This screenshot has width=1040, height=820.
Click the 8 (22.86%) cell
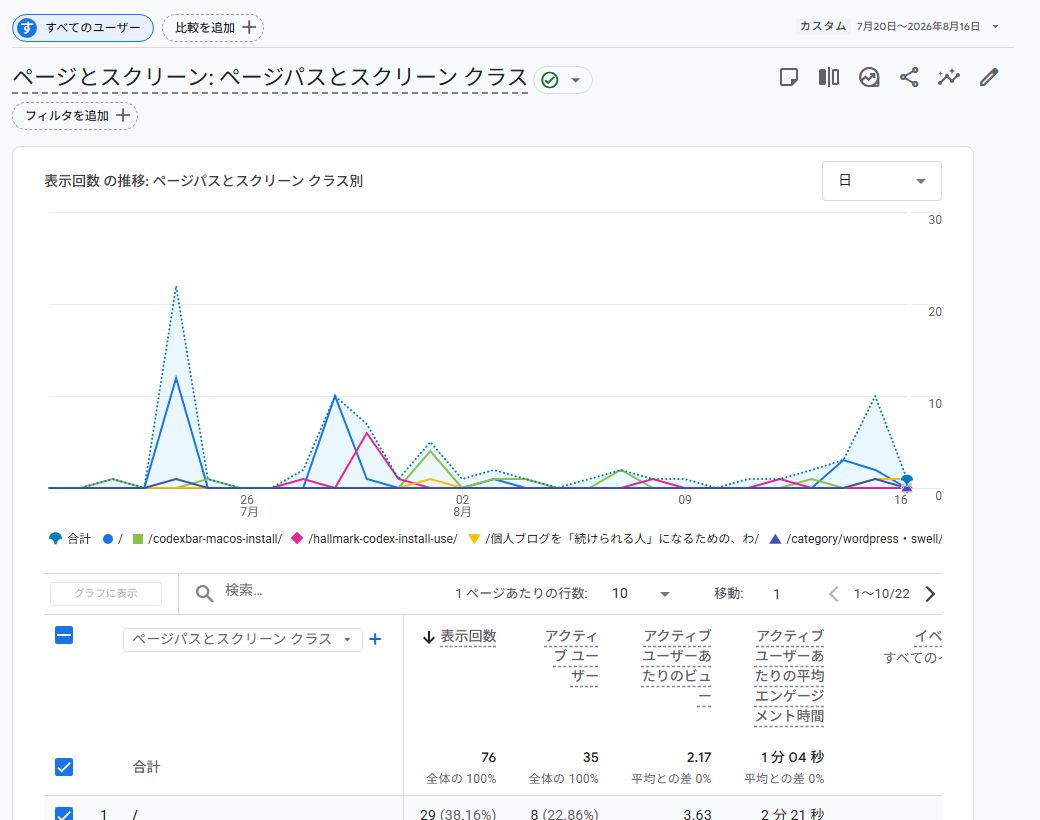564,814
